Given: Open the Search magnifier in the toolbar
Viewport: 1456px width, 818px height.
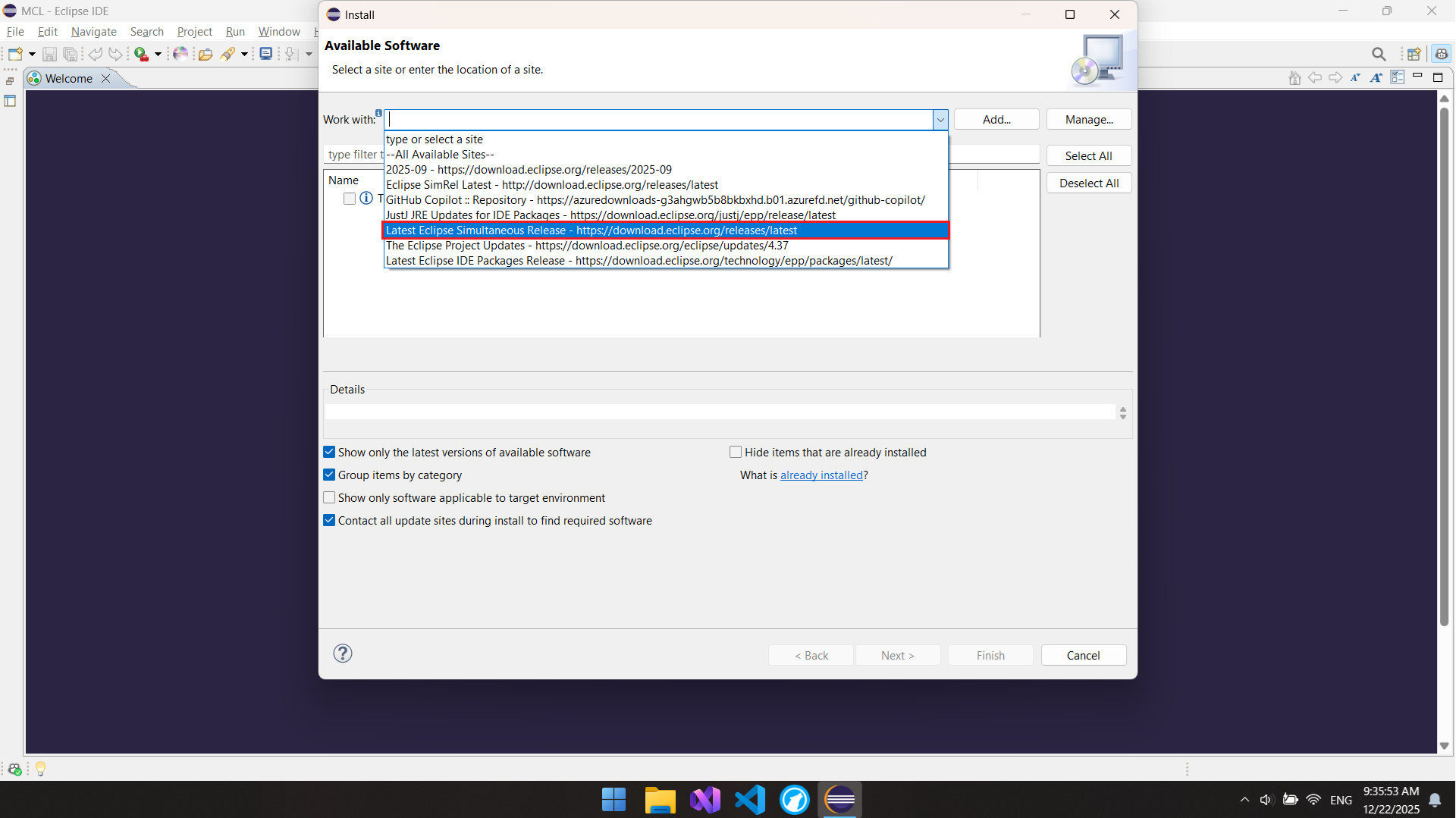Looking at the screenshot, I should coord(1379,54).
